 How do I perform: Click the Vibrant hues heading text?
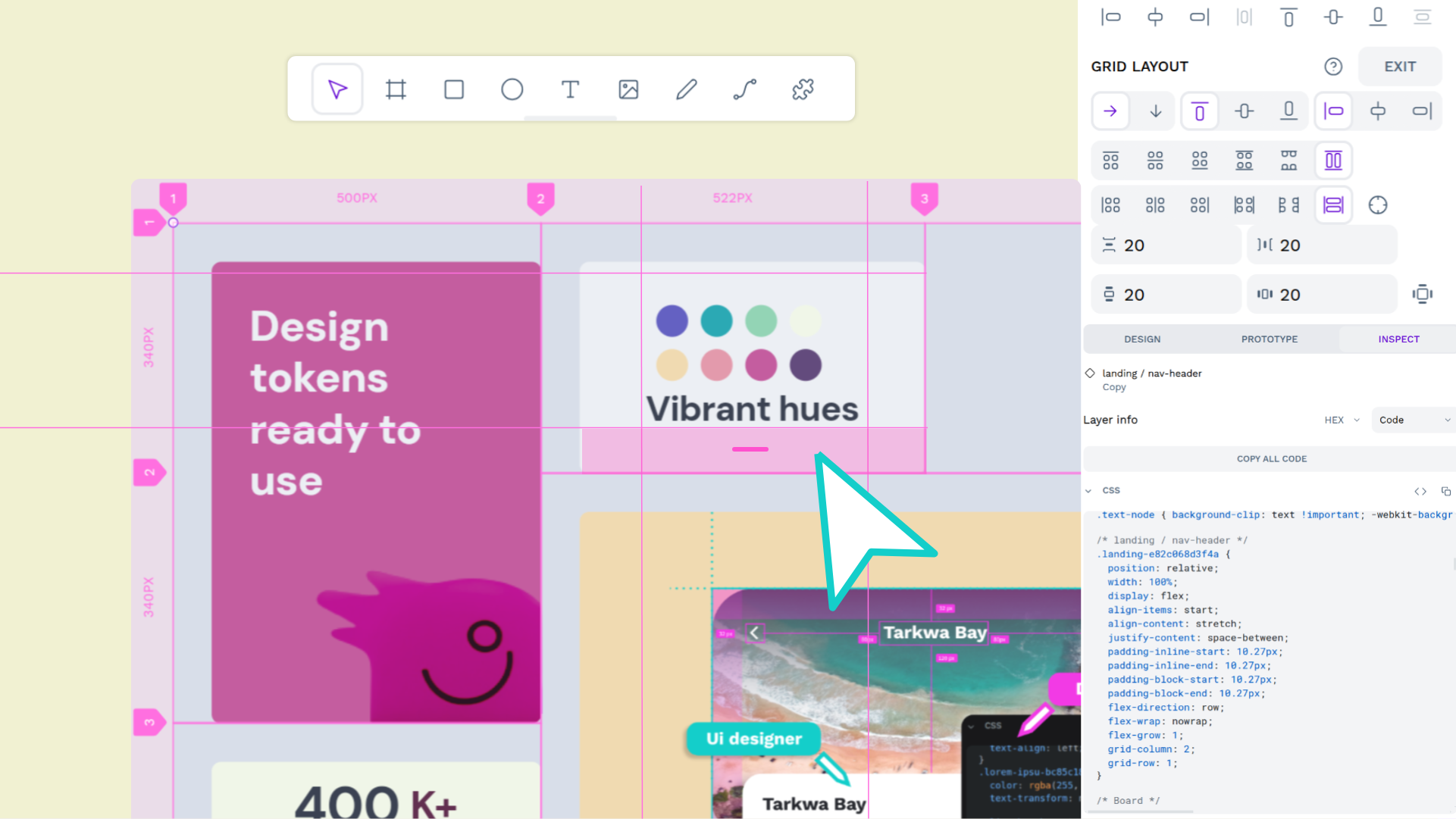(x=752, y=409)
